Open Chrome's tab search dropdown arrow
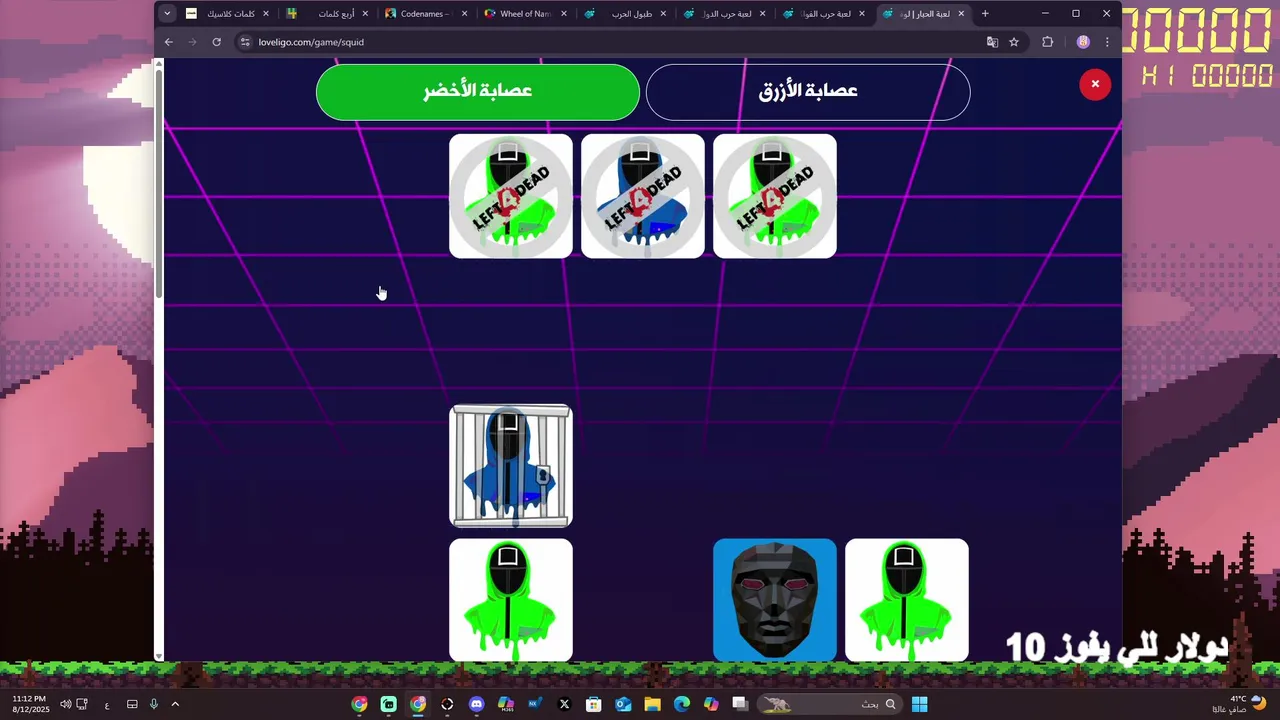This screenshot has height=720, width=1280. [167, 14]
